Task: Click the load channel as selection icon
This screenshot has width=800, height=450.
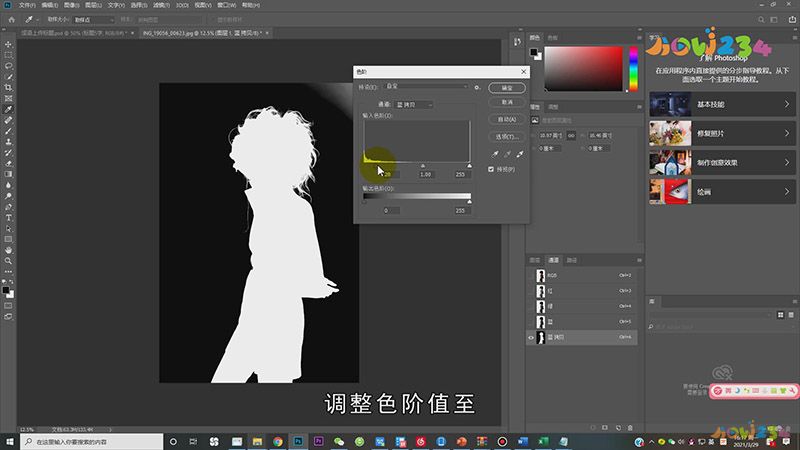Action: (x=593, y=428)
